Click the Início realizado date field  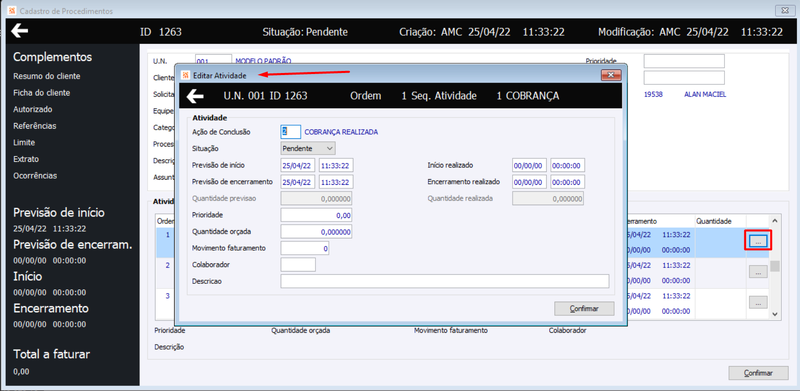click(530, 165)
